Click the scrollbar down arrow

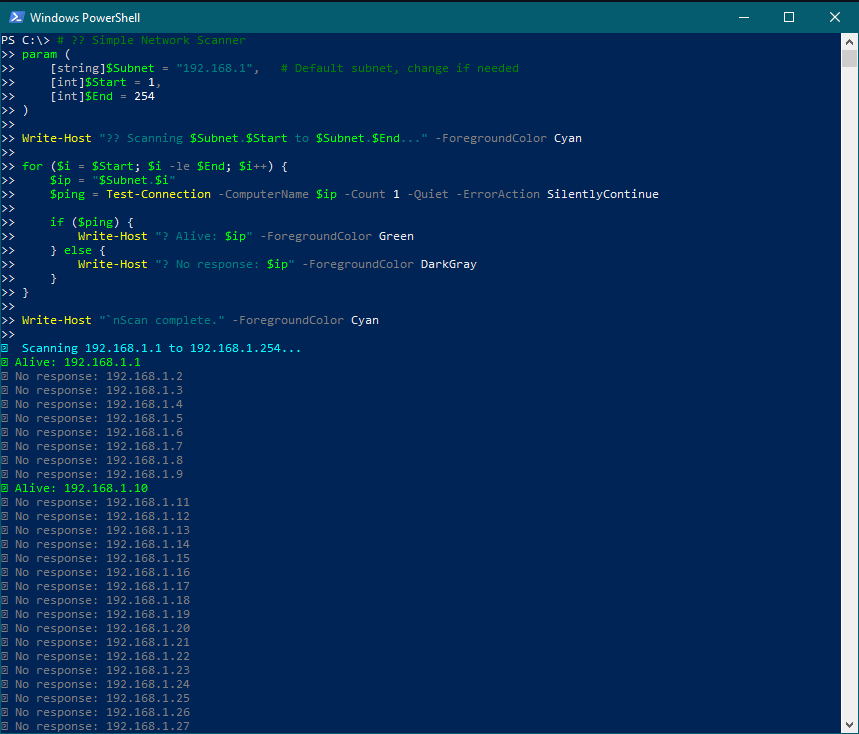(850, 723)
